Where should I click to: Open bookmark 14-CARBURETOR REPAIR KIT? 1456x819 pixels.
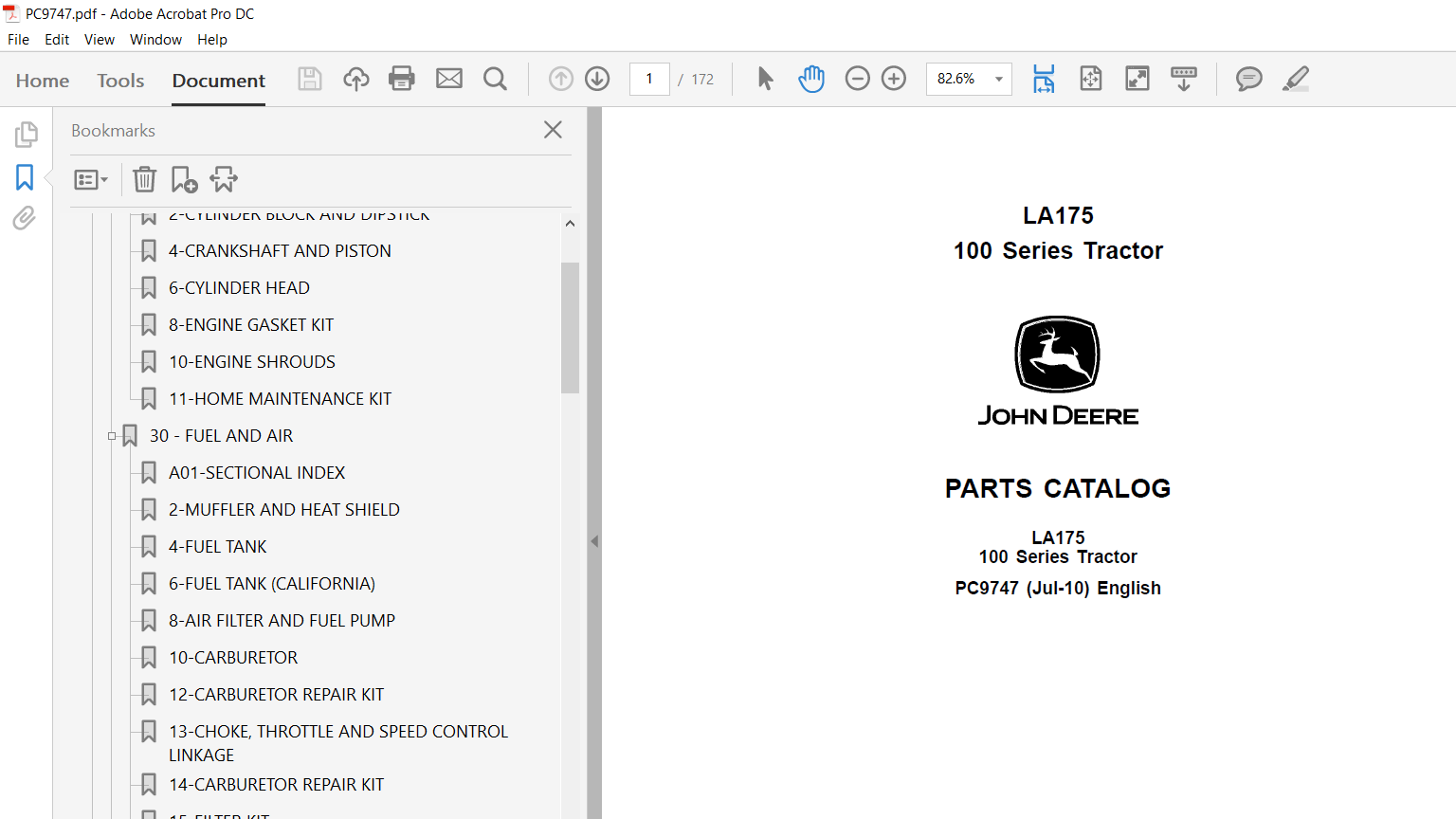pyautogui.click(x=276, y=785)
